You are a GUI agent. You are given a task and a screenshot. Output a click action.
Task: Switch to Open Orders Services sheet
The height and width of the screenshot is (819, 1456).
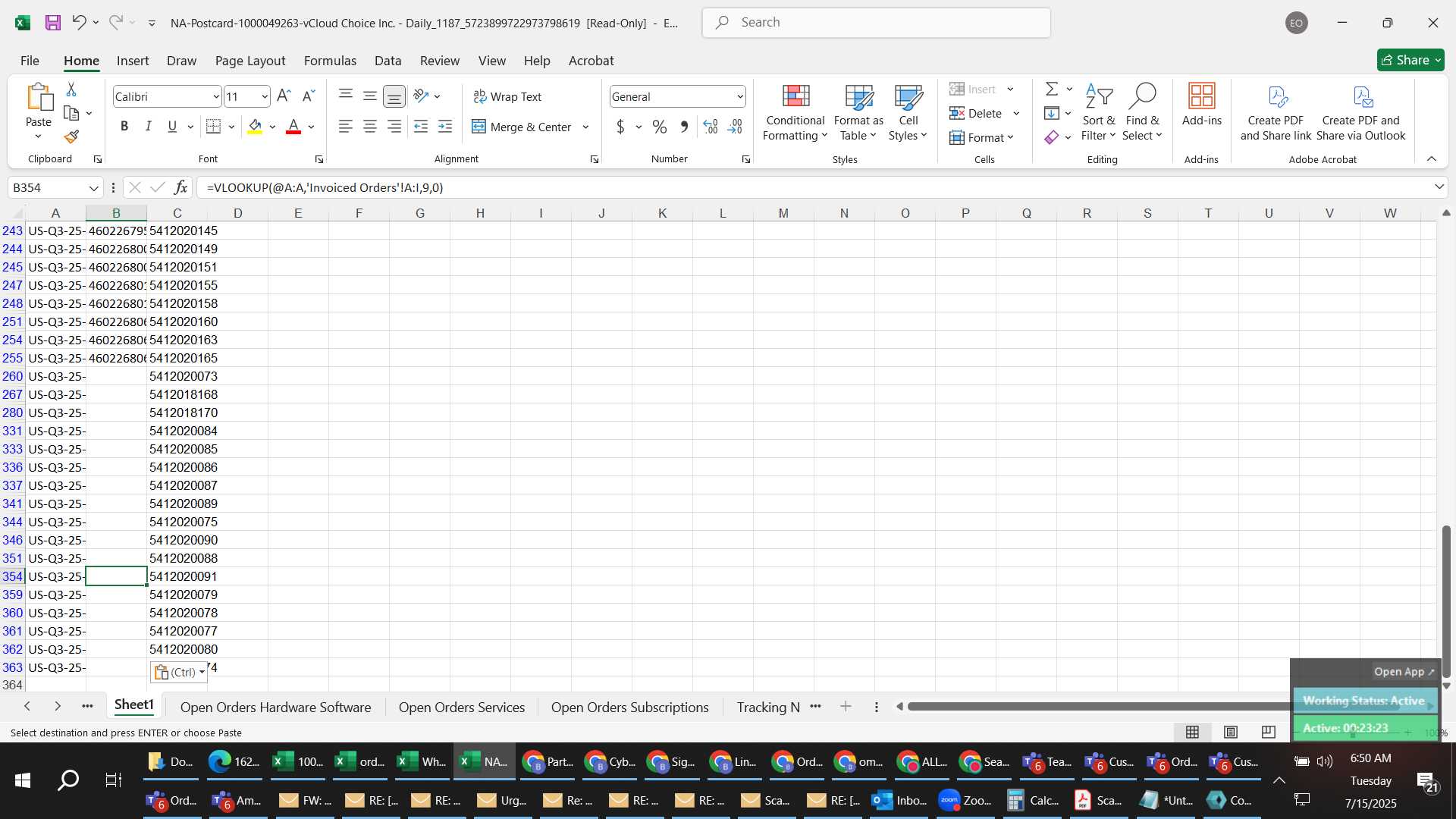click(461, 707)
